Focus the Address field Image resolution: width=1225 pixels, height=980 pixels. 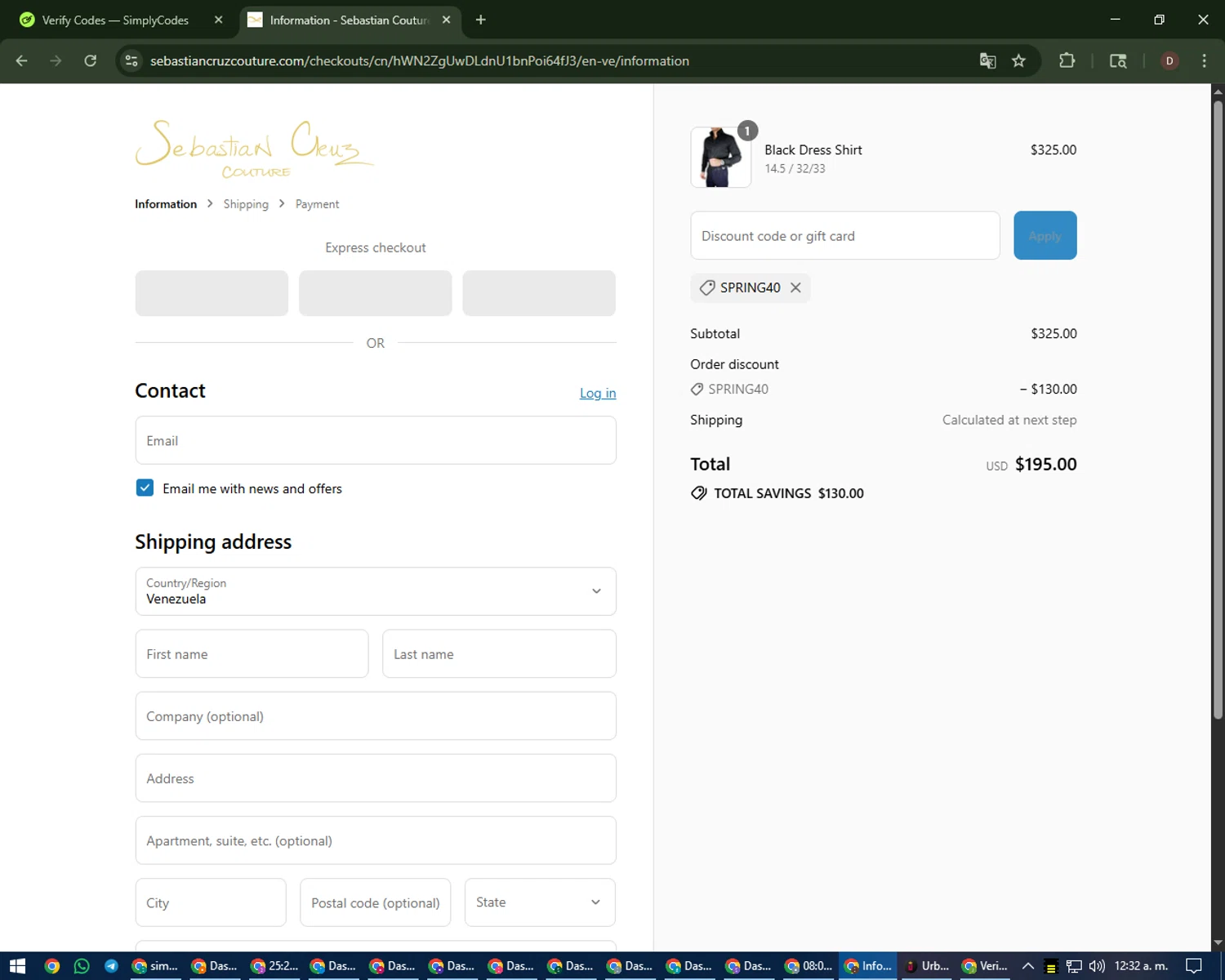tap(376, 778)
